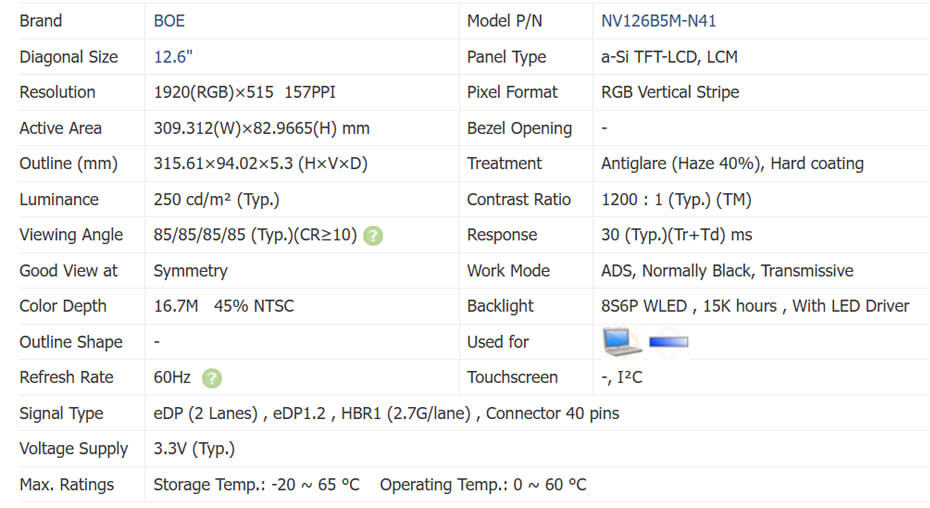This screenshot has height=508, width=930.
Task: Click the Storage Temp. rating text
Action: point(256,485)
